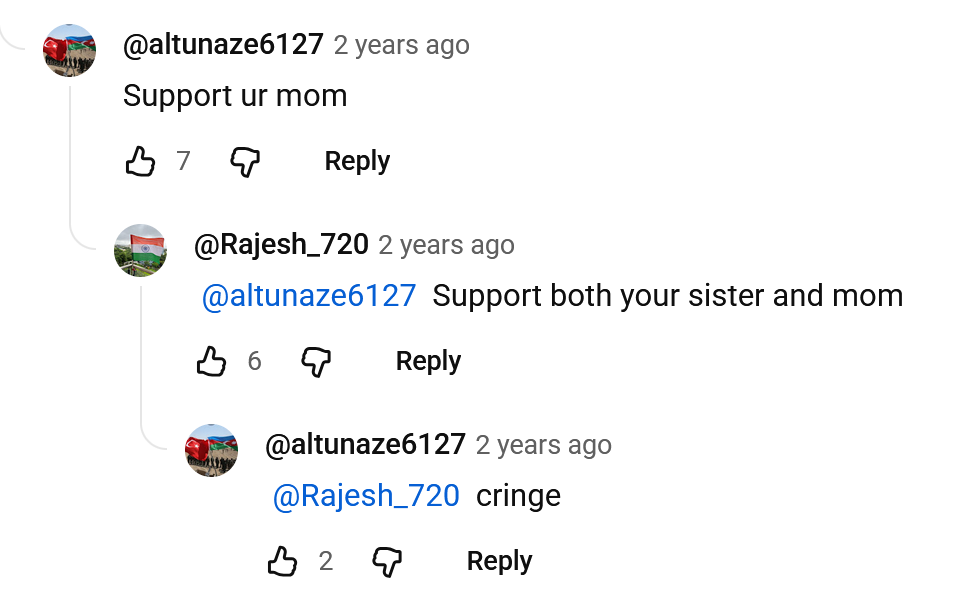Open altunaze6127 avatar on top comment
The width and height of the screenshot is (958, 610).
tap(69, 50)
